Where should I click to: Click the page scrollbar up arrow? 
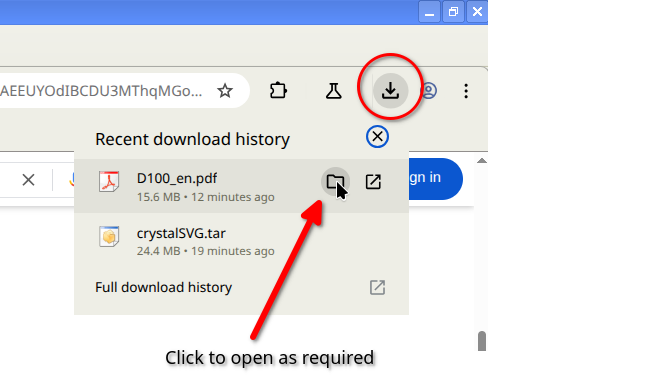pyautogui.click(x=481, y=161)
